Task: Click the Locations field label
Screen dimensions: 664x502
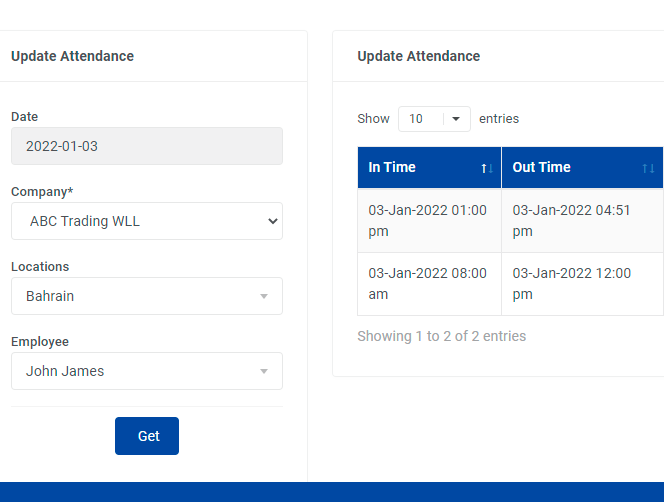Action: [40, 267]
